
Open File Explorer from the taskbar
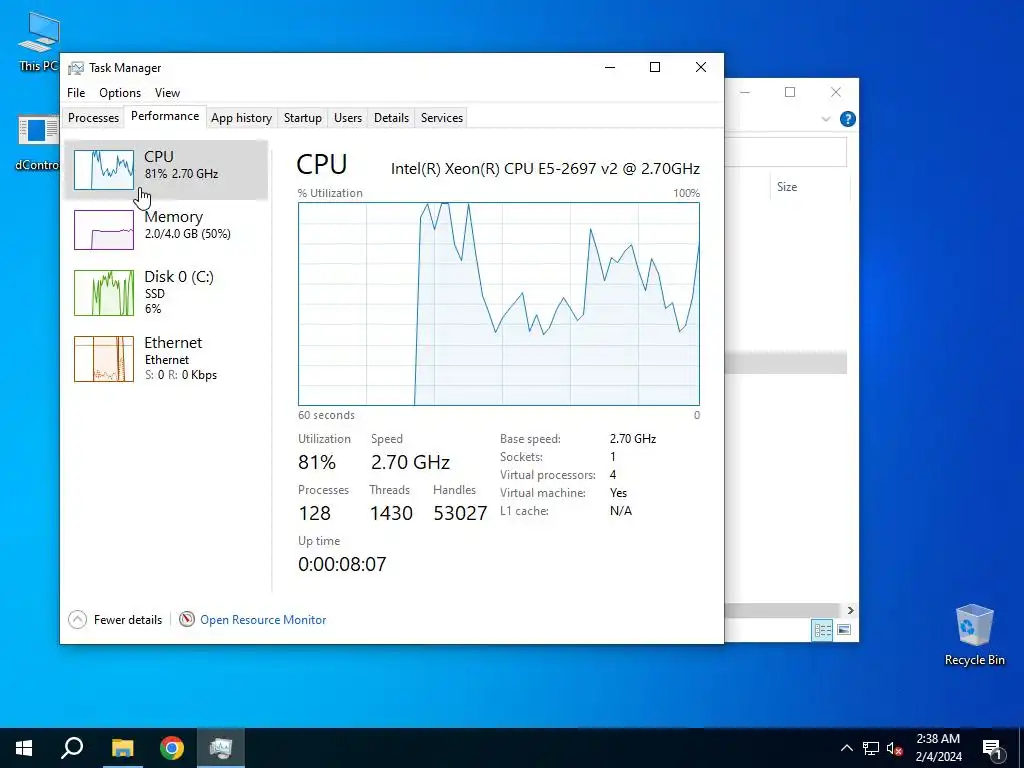click(122, 748)
